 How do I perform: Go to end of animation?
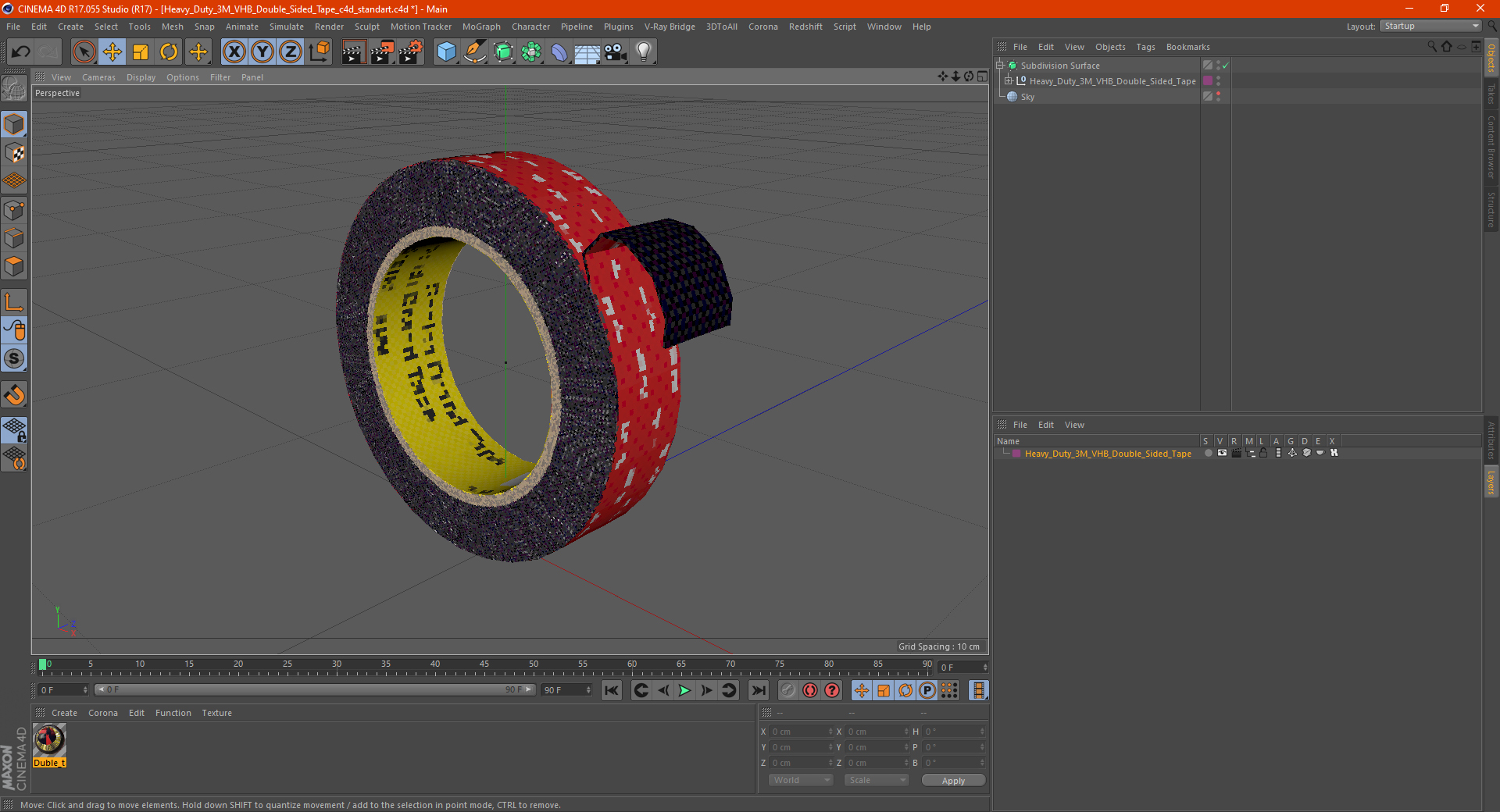(x=758, y=690)
